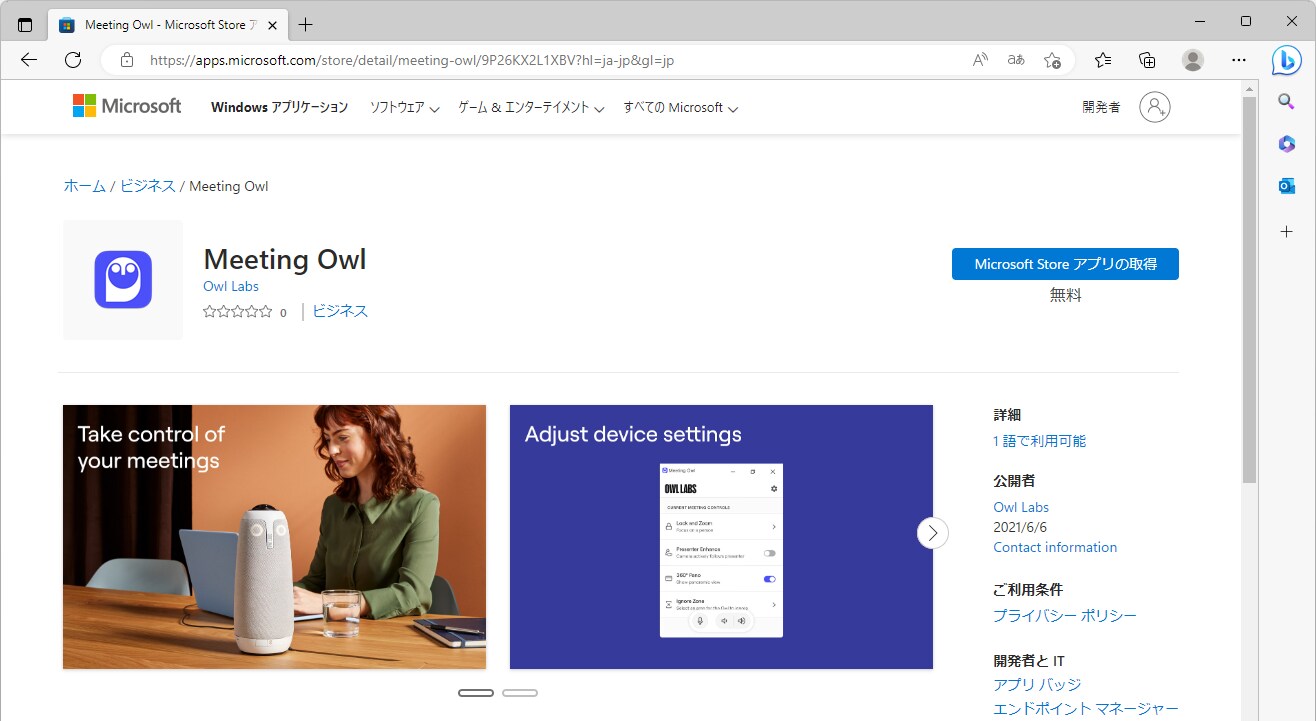This screenshot has height=721, width=1316.
Task: Open the Favorites list icon
Action: [1103, 60]
